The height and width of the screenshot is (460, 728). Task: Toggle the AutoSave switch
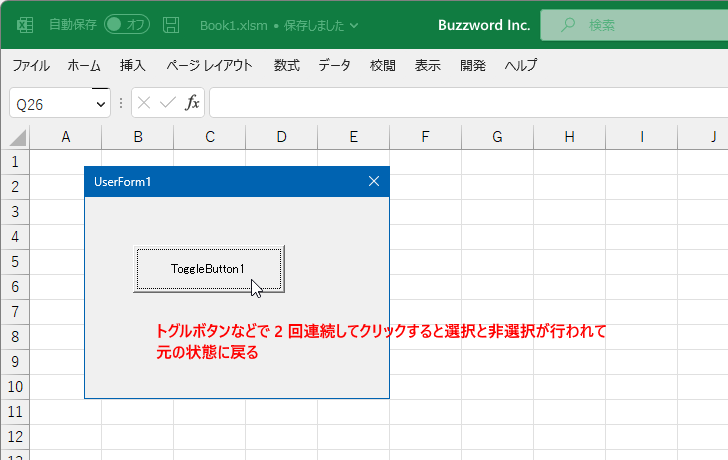[127, 25]
